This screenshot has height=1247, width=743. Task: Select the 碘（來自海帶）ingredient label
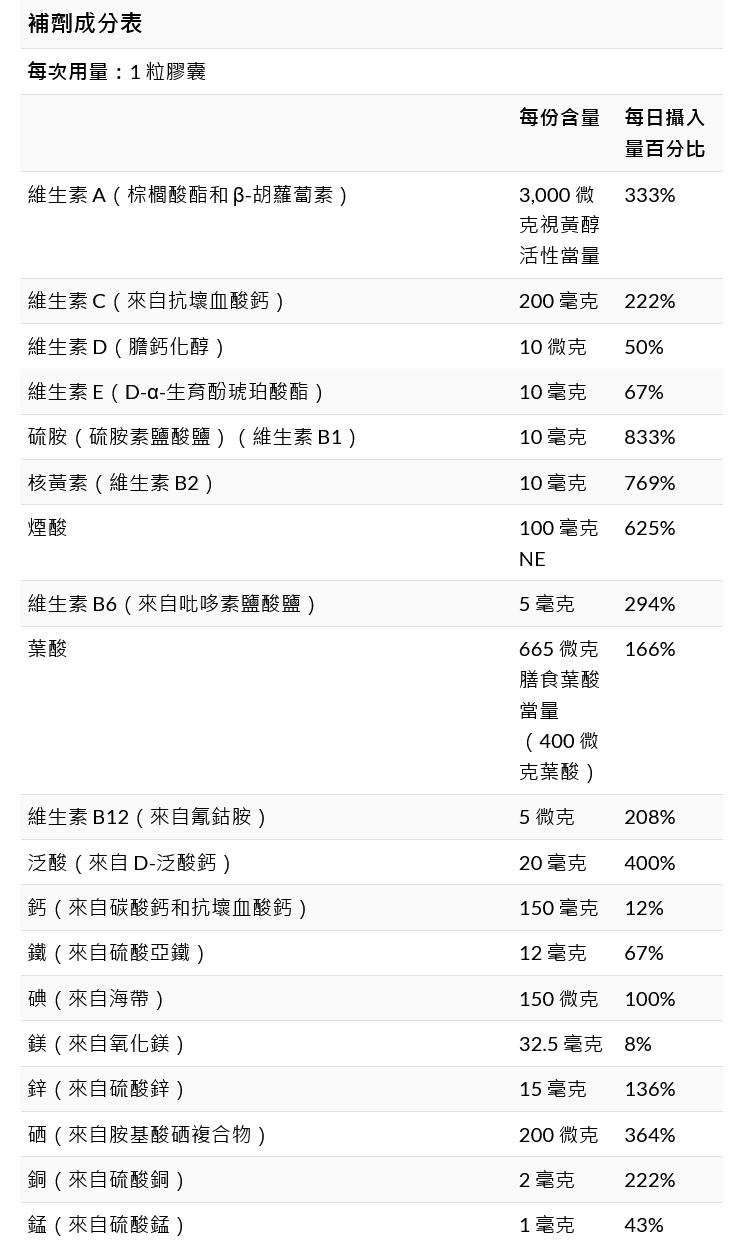point(97,999)
